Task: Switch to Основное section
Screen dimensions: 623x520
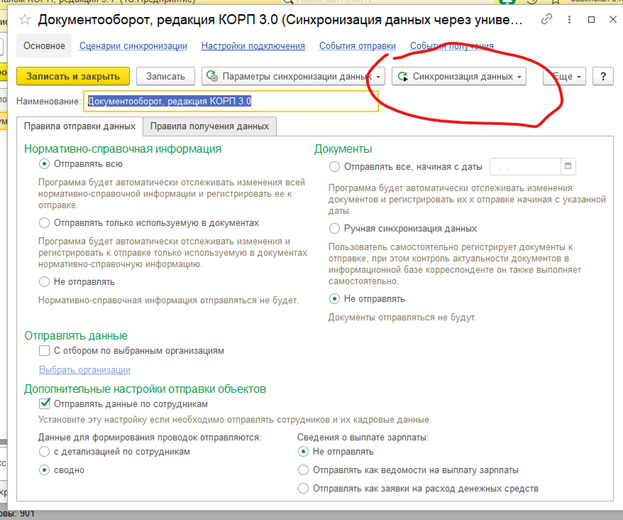Action: click(44, 46)
